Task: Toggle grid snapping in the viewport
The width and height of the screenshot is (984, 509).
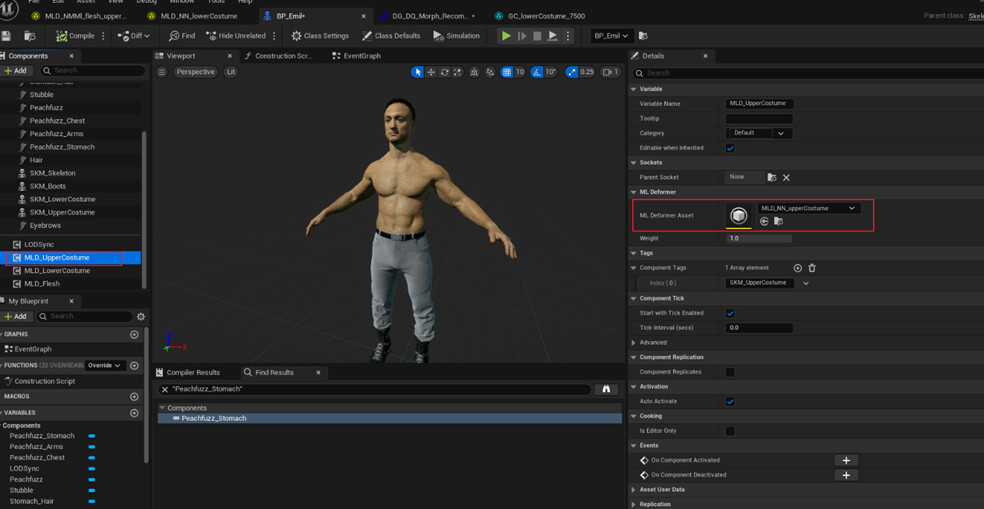Action: pyautogui.click(x=507, y=72)
